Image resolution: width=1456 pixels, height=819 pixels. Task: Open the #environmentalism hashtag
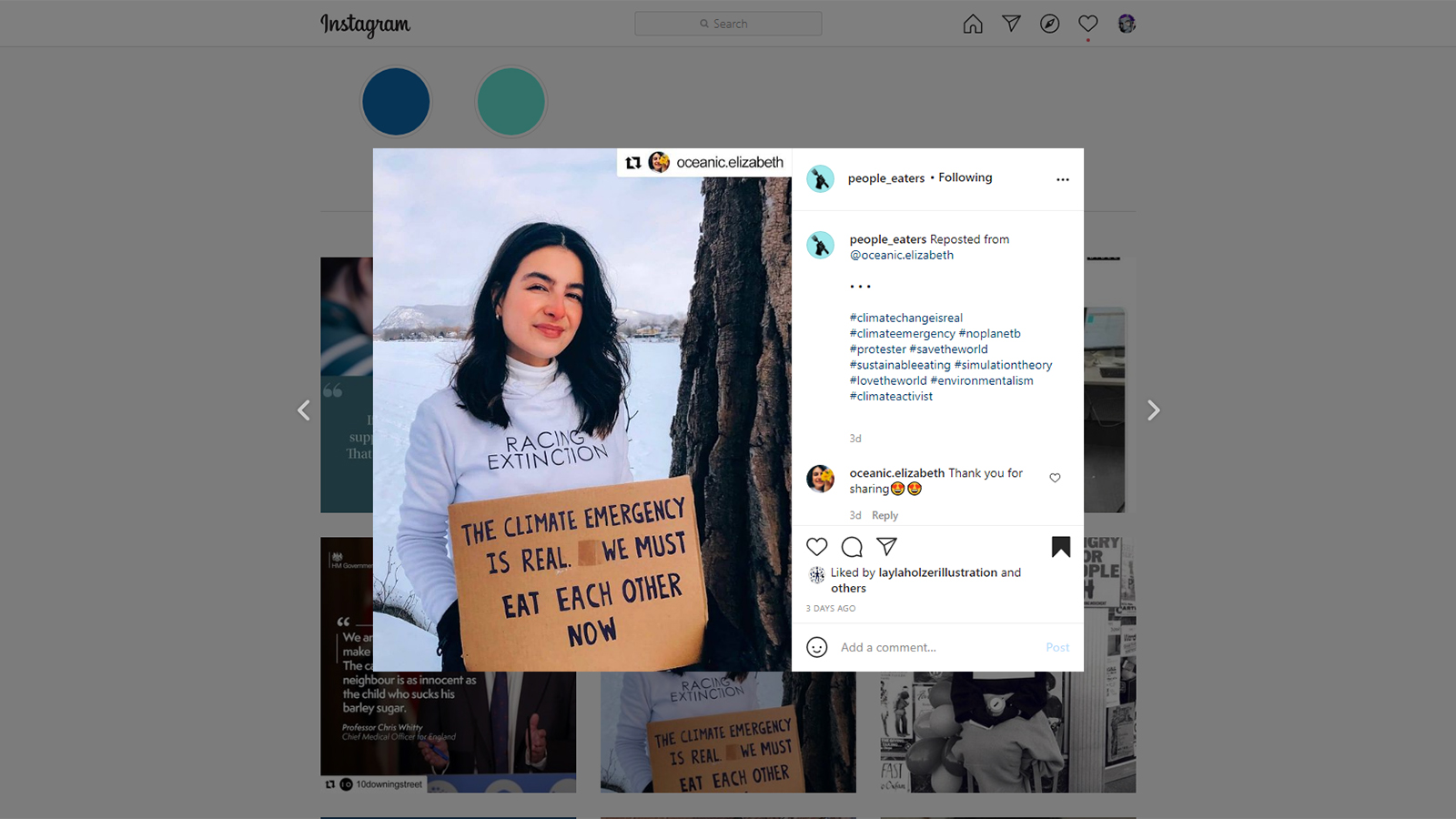pyautogui.click(x=982, y=380)
